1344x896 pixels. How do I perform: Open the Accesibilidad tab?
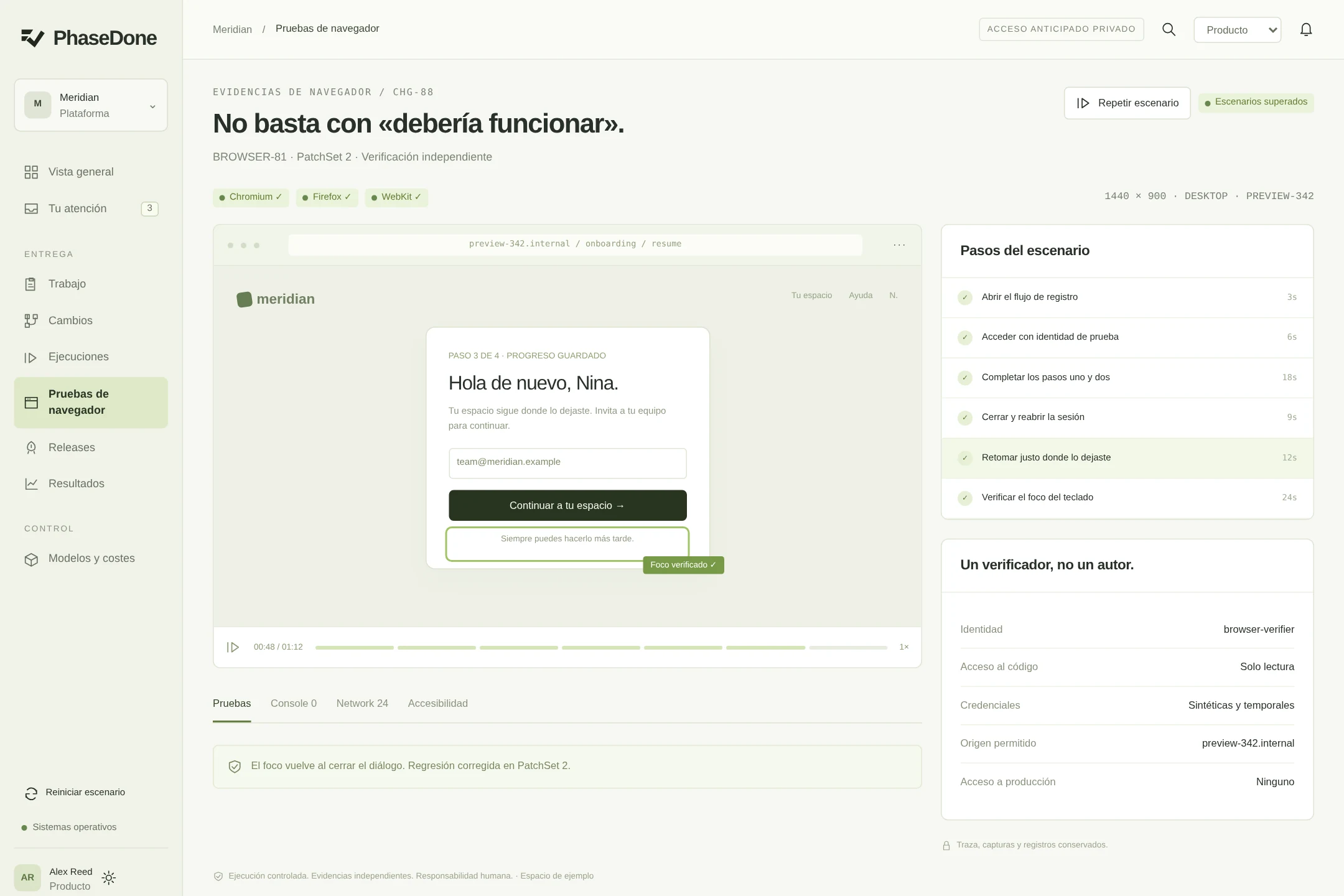pyautogui.click(x=438, y=703)
